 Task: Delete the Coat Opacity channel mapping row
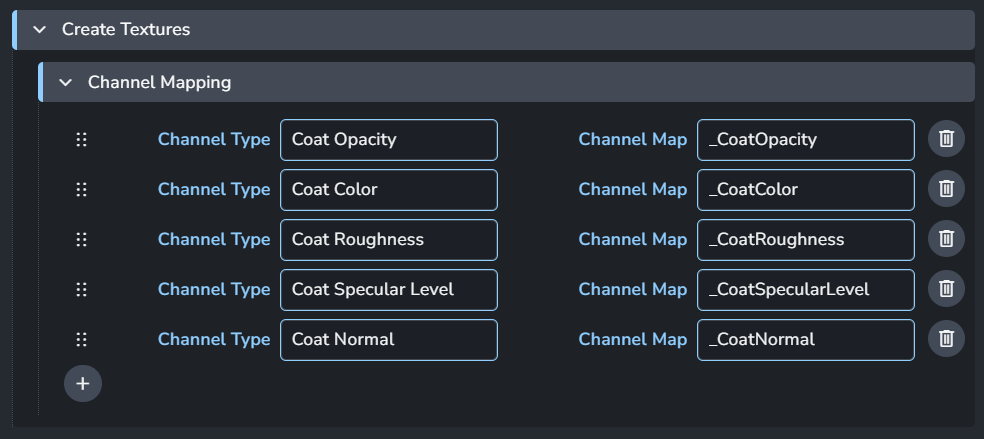[x=946, y=139]
